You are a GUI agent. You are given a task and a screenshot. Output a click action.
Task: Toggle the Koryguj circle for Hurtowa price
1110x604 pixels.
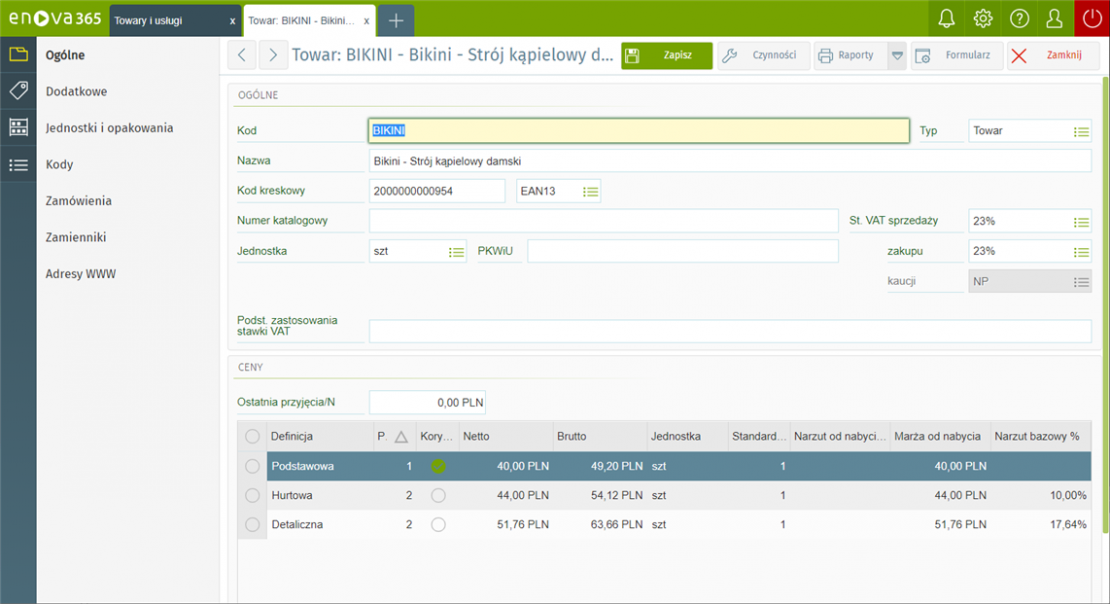tap(438, 495)
